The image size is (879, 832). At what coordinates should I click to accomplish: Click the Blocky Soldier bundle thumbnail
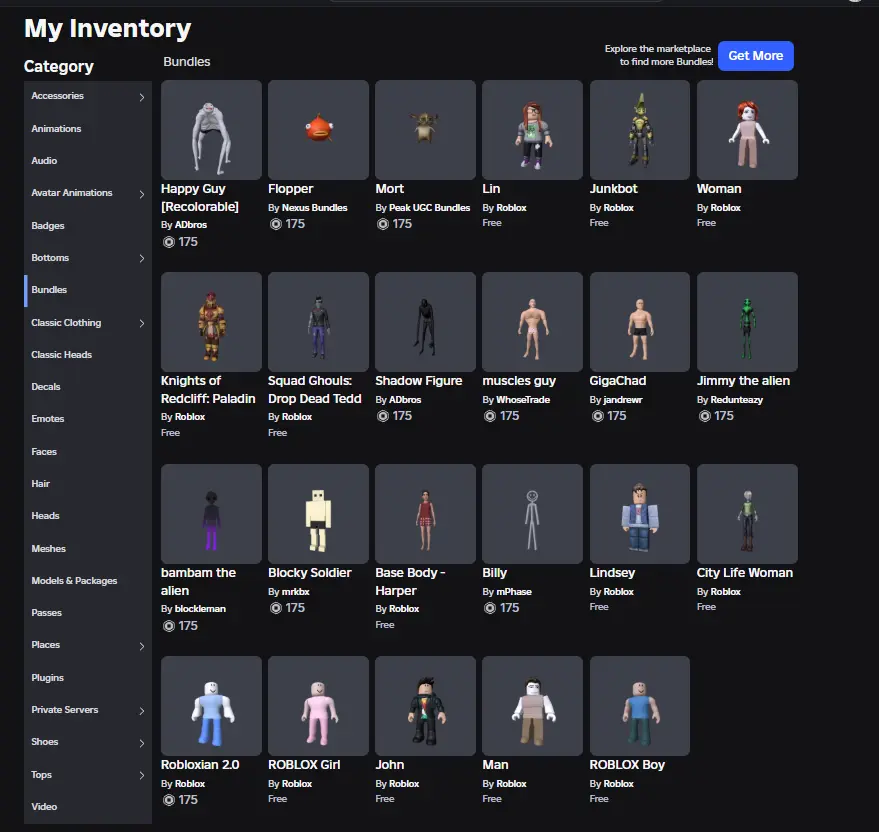click(x=318, y=514)
